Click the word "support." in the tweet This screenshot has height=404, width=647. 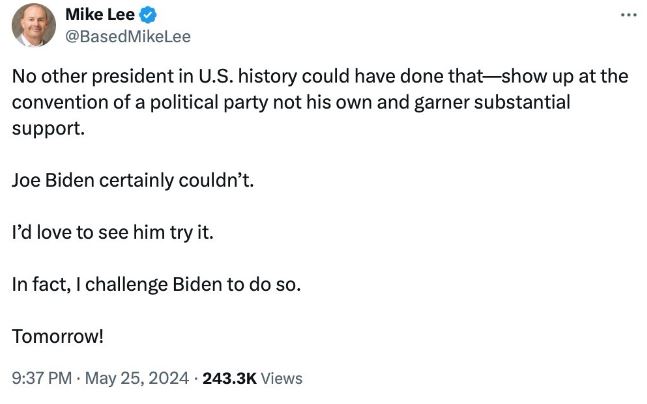(x=45, y=130)
